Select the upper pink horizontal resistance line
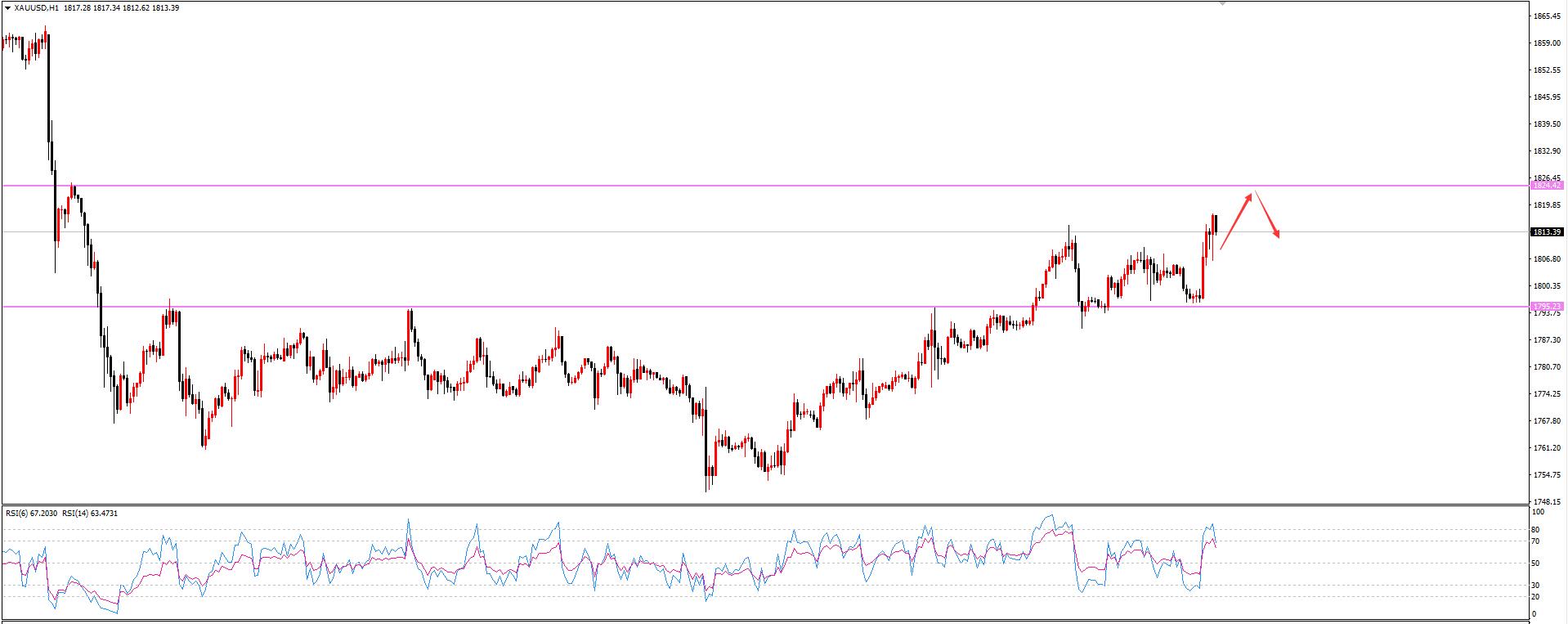Viewport: 1568px width, 624px height. tap(764, 186)
